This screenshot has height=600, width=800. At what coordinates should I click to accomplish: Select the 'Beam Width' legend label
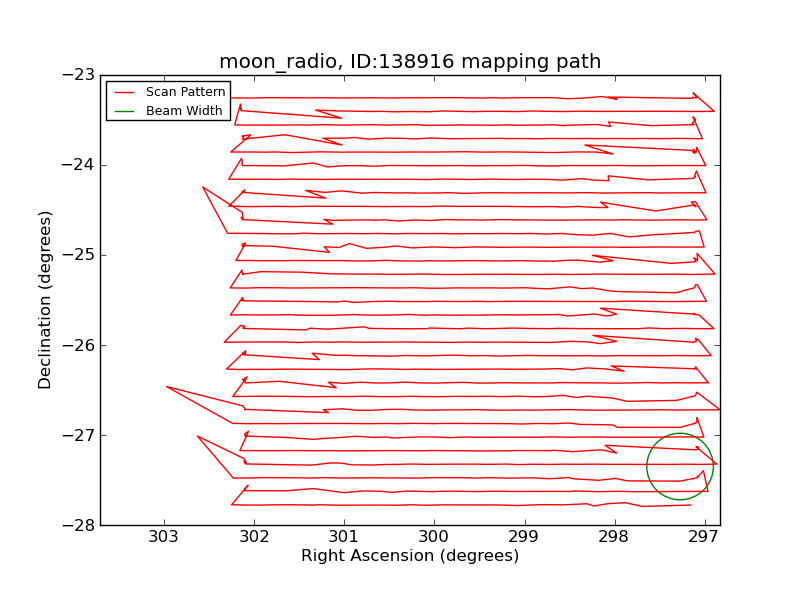tap(184, 111)
